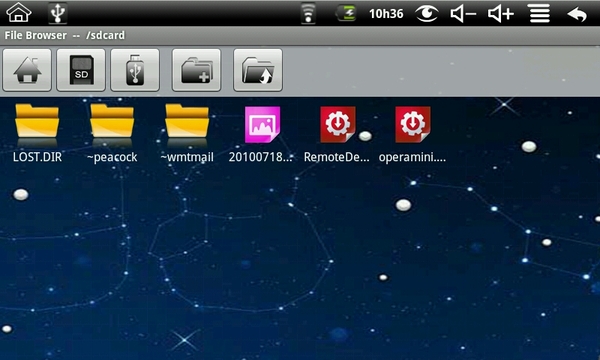
Task: Lower volume with speaker minus icon
Action: point(463,14)
